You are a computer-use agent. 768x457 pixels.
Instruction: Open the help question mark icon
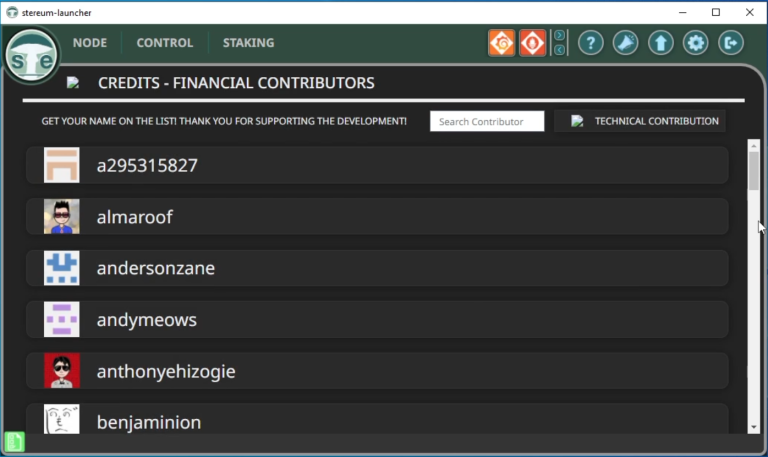[x=590, y=43]
